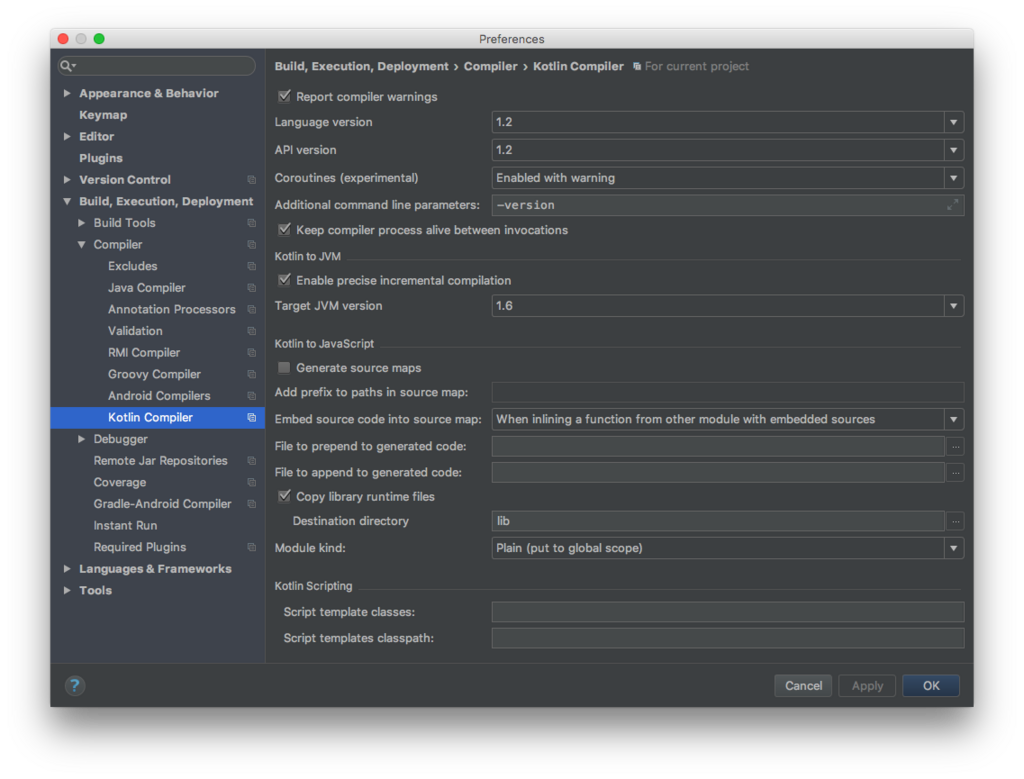Click the Script templates classpath field
The image size is (1024, 779).
pyautogui.click(x=728, y=638)
